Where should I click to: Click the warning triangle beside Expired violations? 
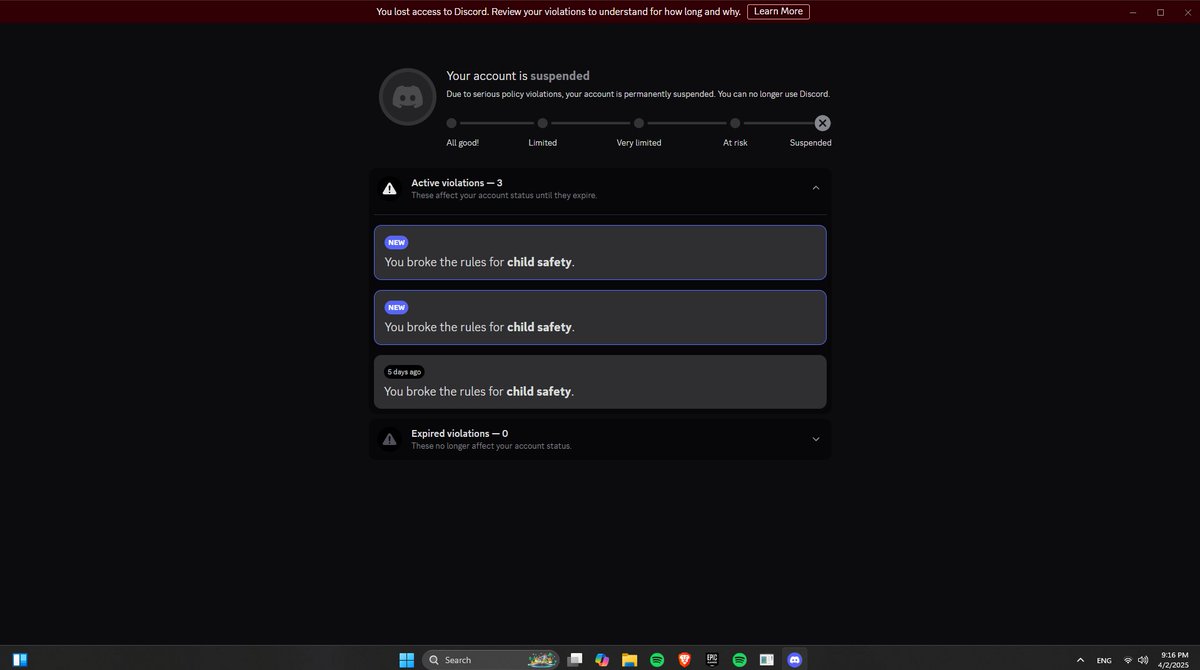tap(390, 439)
